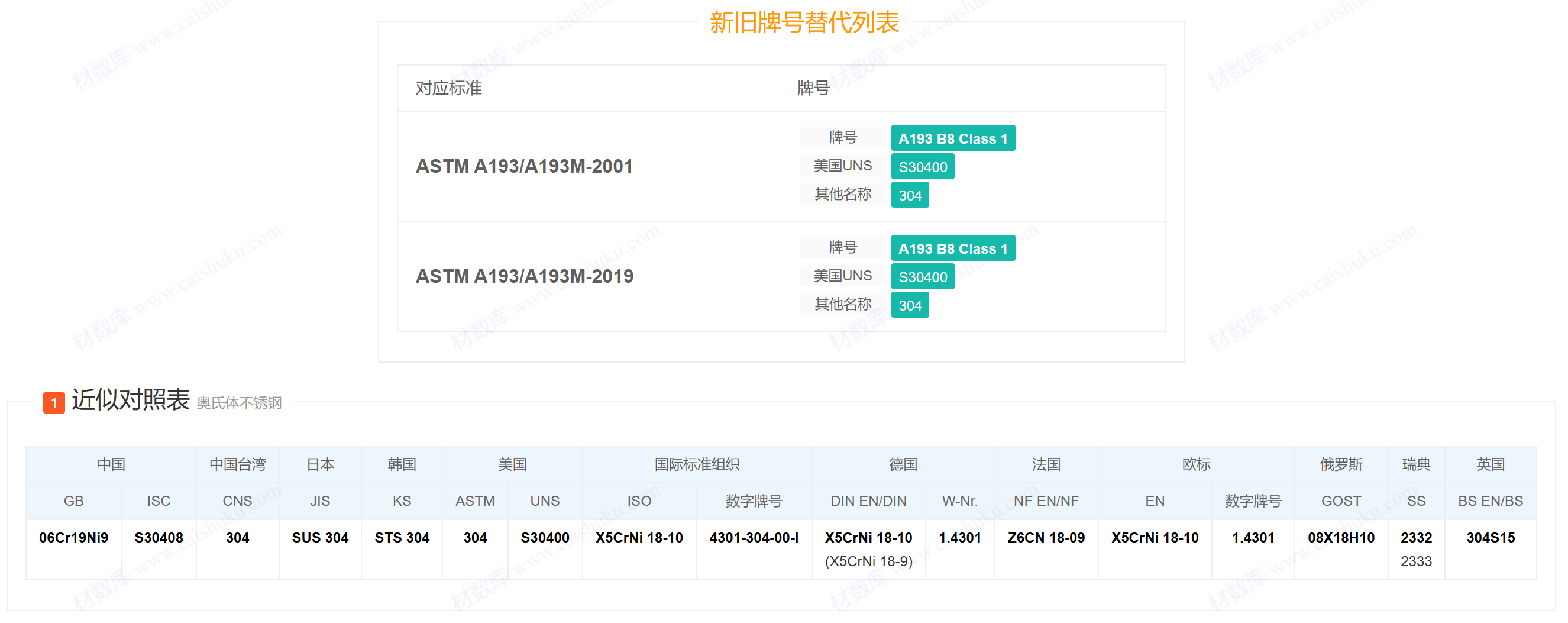This screenshot has height=623, width=1568.
Task: Click the DIN EN/DIN sub-header
Action: [x=869, y=501]
